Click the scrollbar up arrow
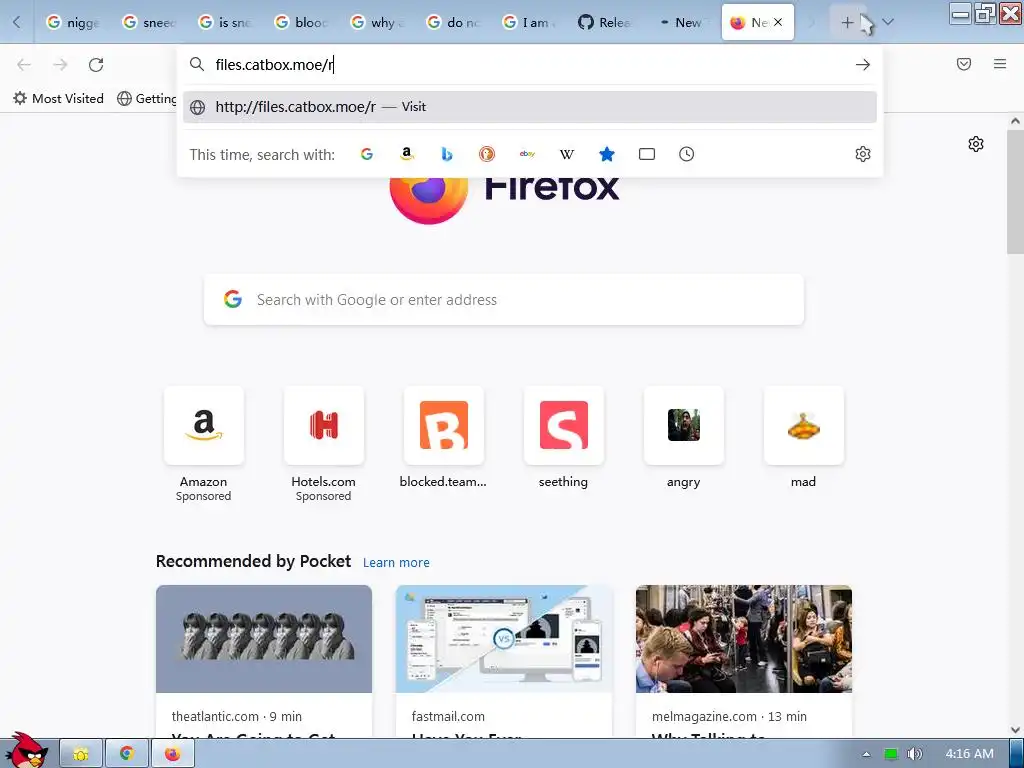The image size is (1024, 768). point(1015,121)
